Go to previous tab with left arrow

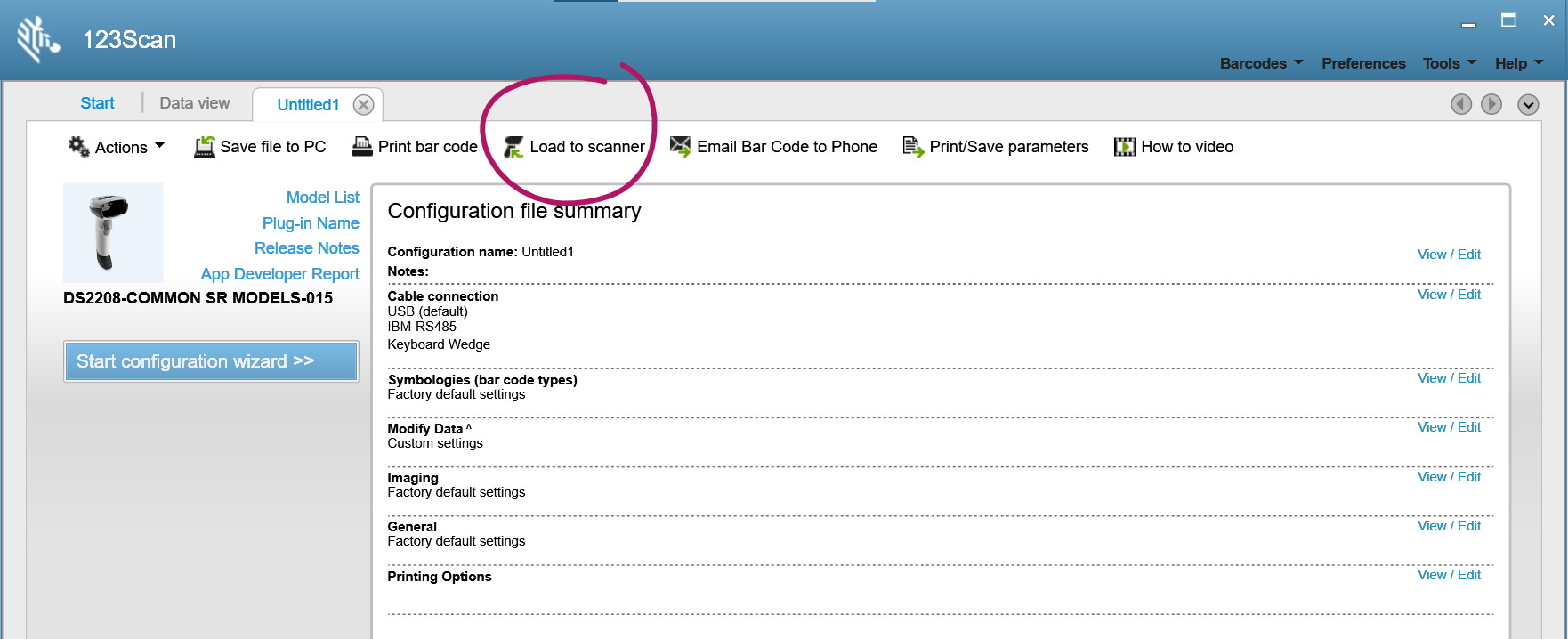click(x=1461, y=104)
